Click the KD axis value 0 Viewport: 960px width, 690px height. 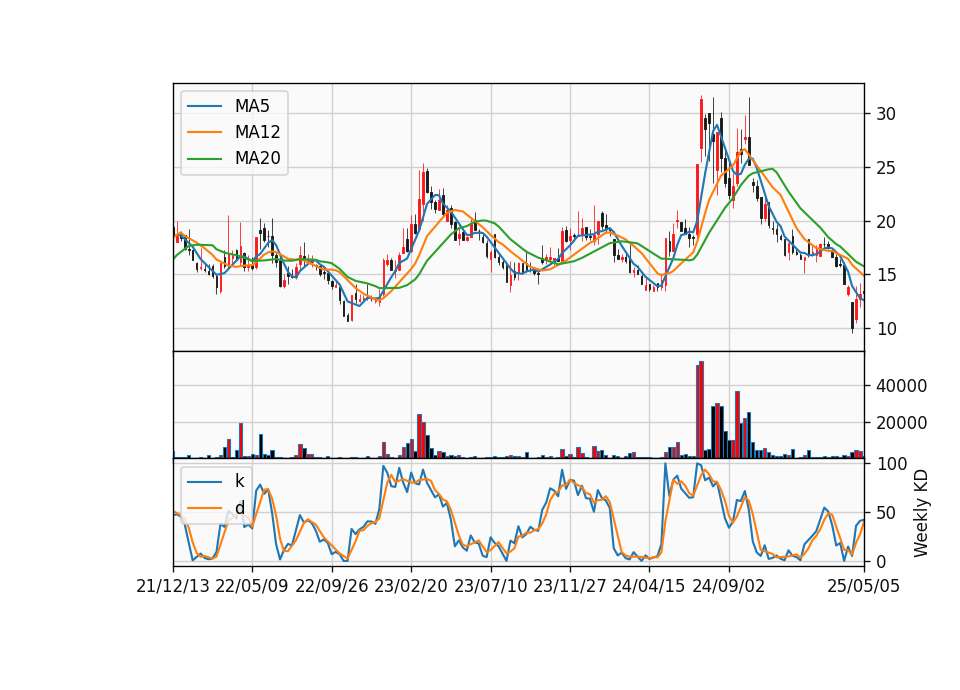point(881,561)
